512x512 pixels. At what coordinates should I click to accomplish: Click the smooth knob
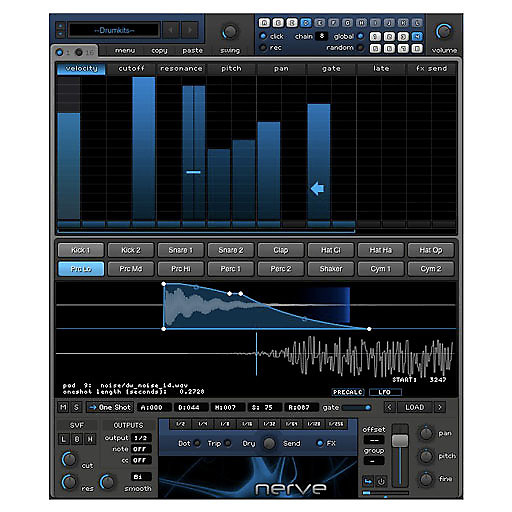[107, 482]
